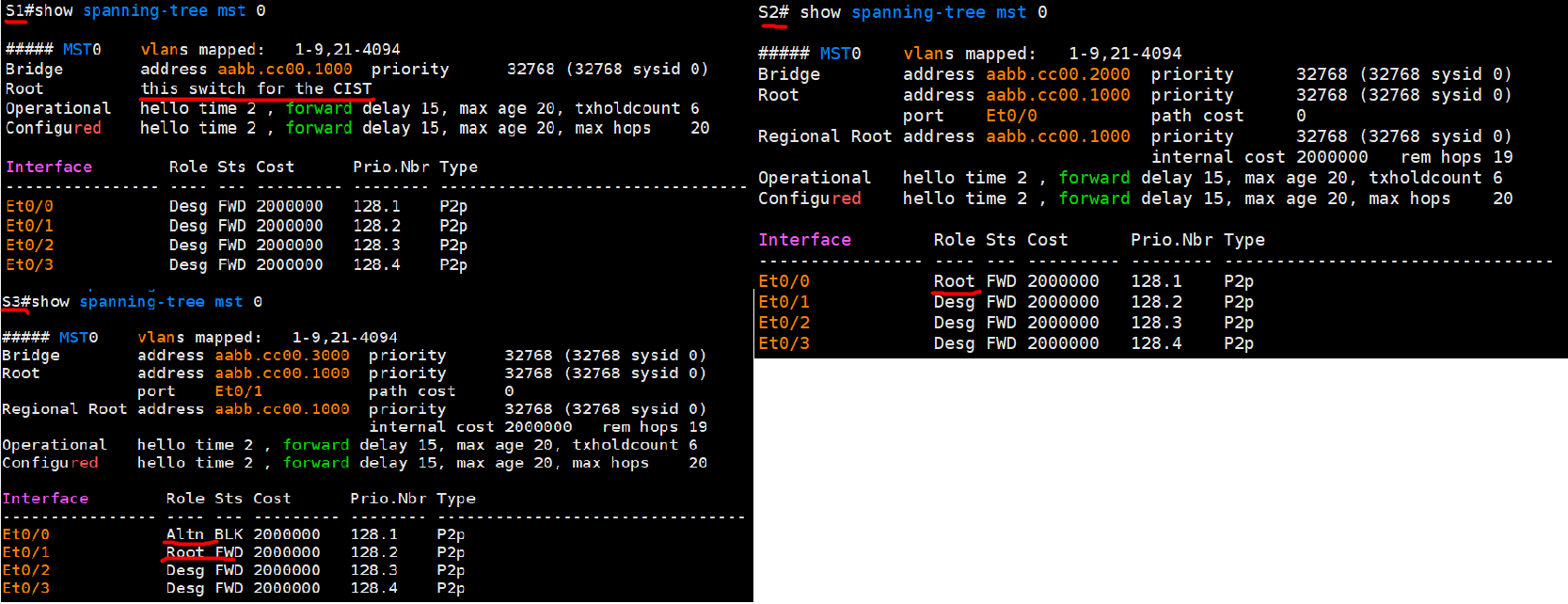
Task: Select S3 bridge address aabb.cc00.3000
Action: pos(281,355)
